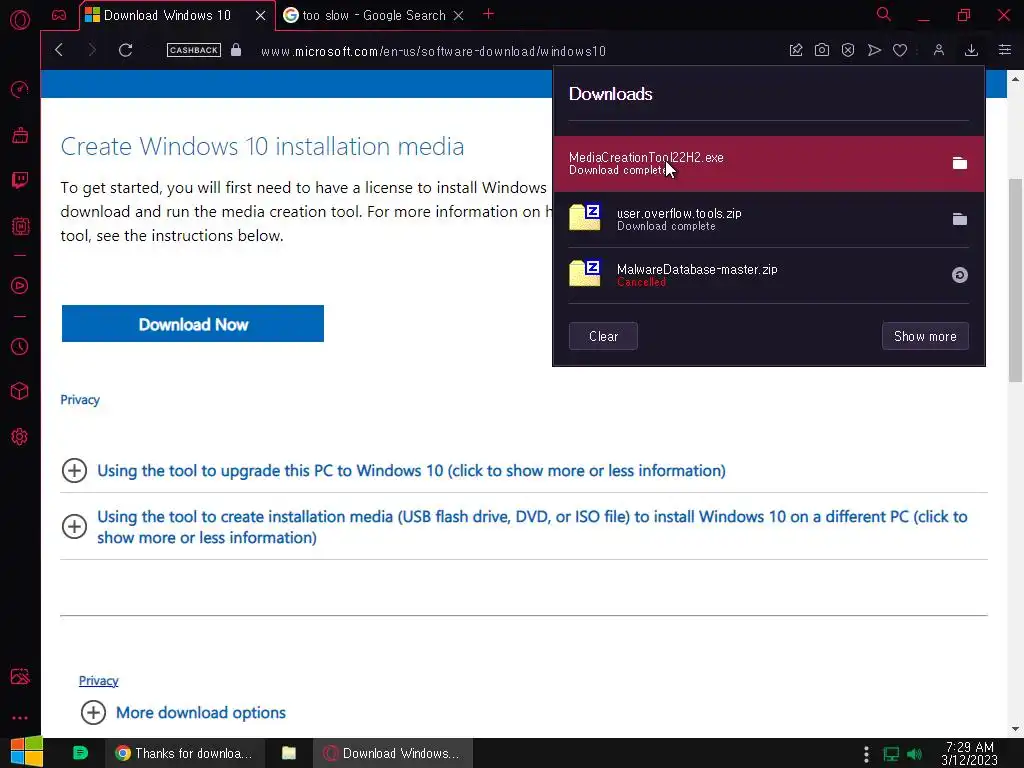Viewport: 1024px width, 768px height.
Task: Click the send/flow arrow icon
Action: [x=874, y=50]
